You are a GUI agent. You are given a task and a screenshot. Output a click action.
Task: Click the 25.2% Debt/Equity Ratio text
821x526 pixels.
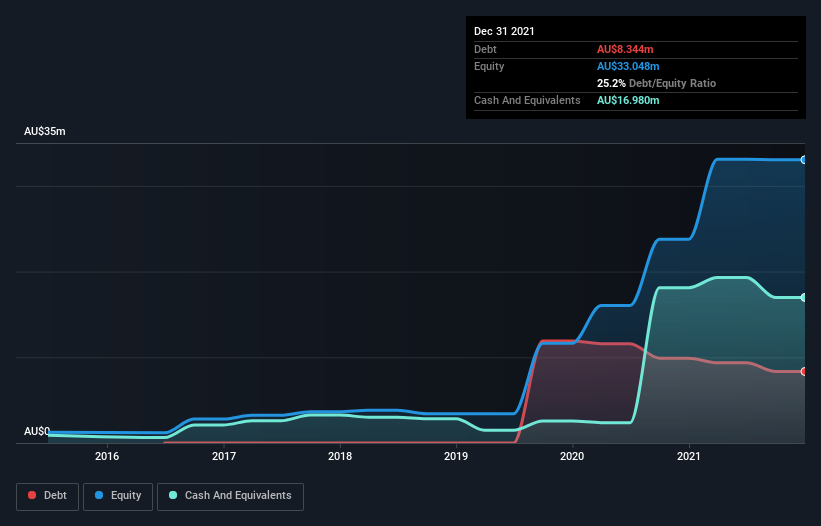click(657, 83)
